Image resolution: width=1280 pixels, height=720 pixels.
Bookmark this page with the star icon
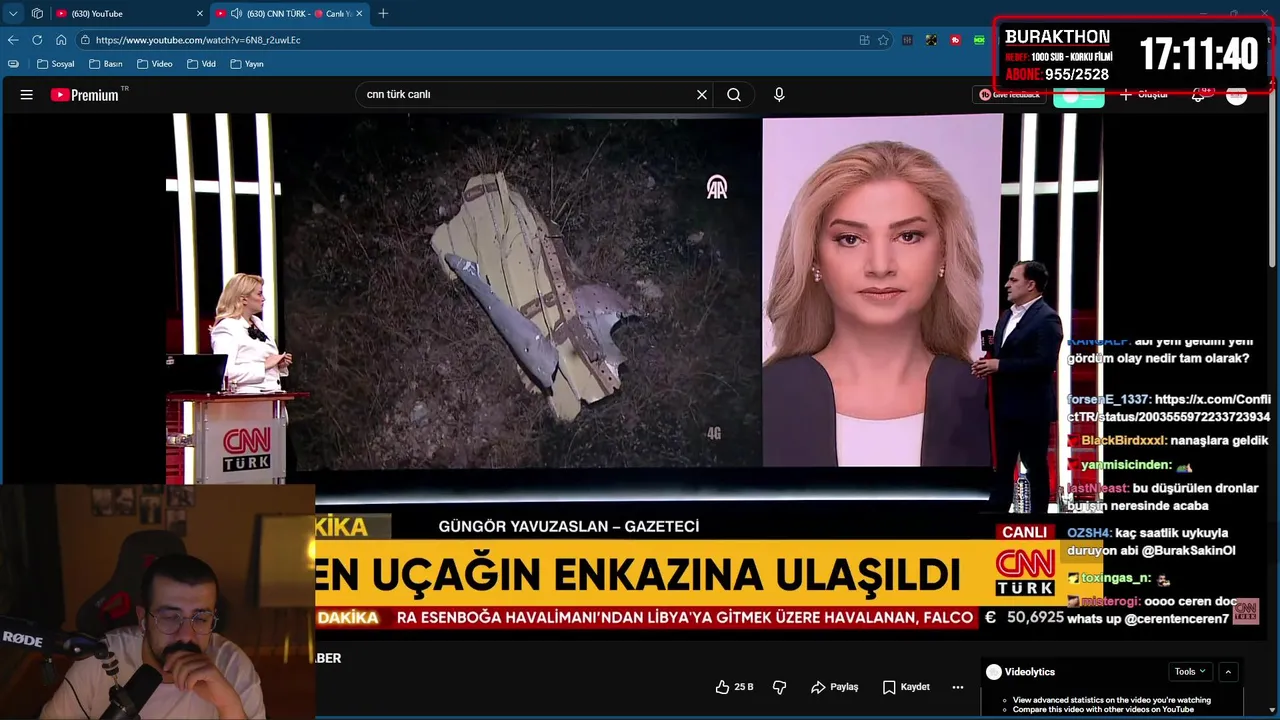(883, 40)
